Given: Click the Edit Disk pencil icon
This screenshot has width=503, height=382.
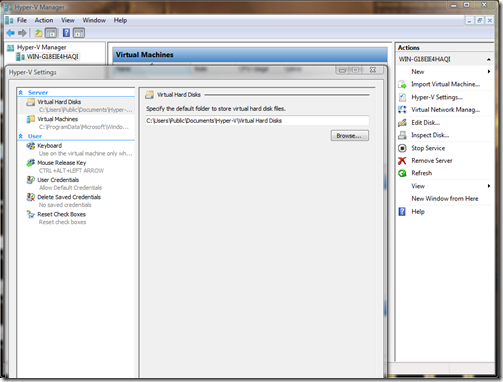Looking at the screenshot, I should point(402,123).
